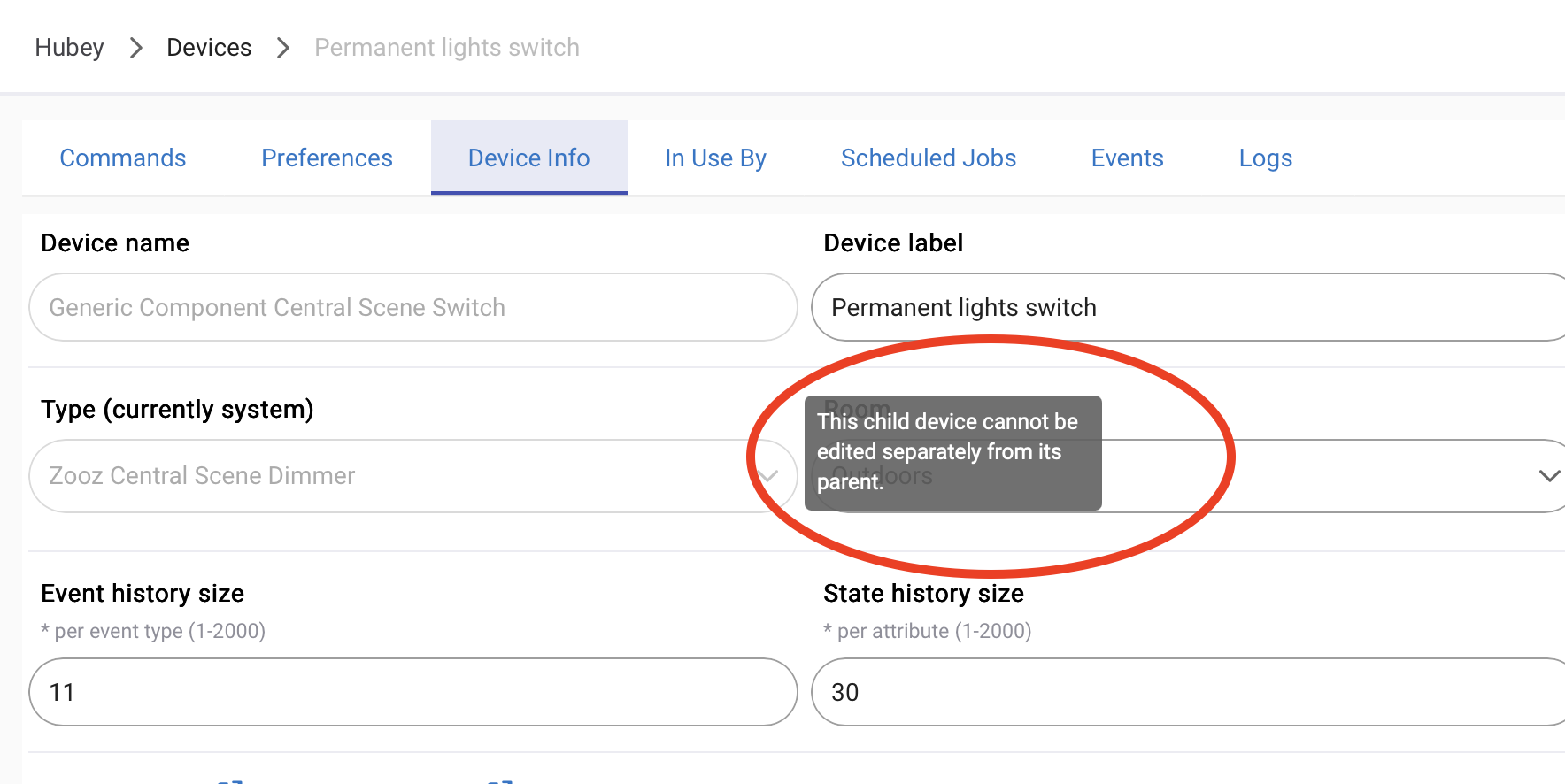Switch to the Events tab
The height and width of the screenshot is (784, 1565).
[x=1127, y=158]
